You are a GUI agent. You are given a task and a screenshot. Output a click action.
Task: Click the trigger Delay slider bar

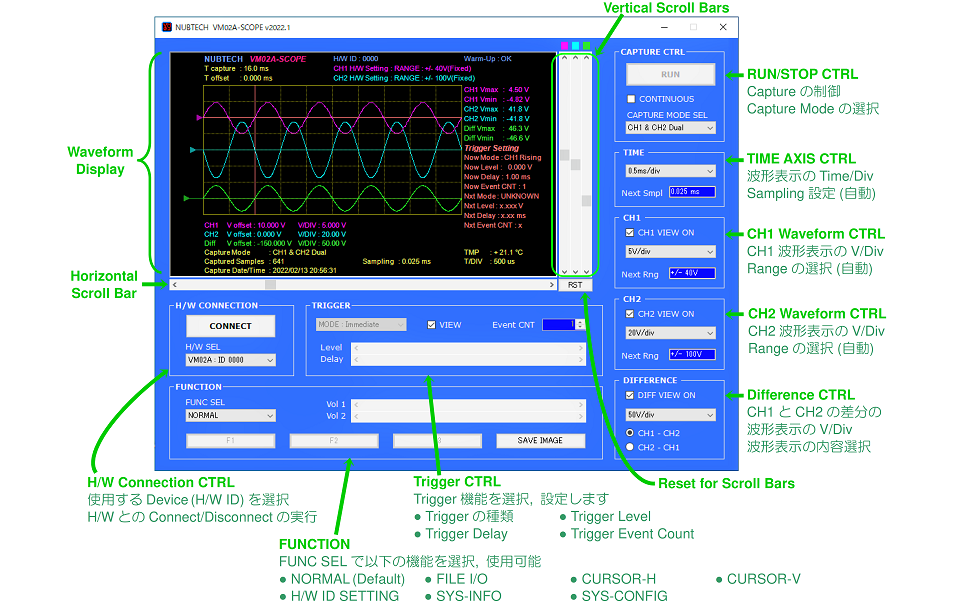[468, 359]
